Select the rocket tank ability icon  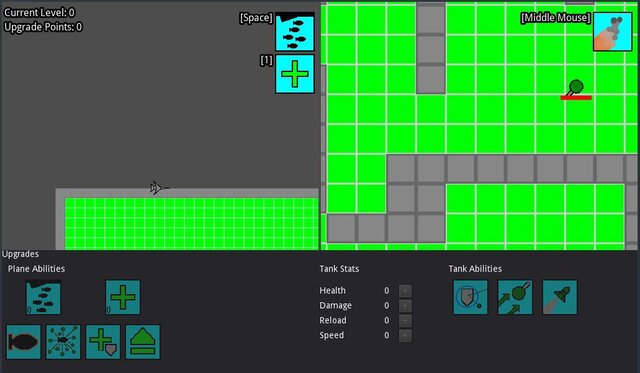point(560,297)
